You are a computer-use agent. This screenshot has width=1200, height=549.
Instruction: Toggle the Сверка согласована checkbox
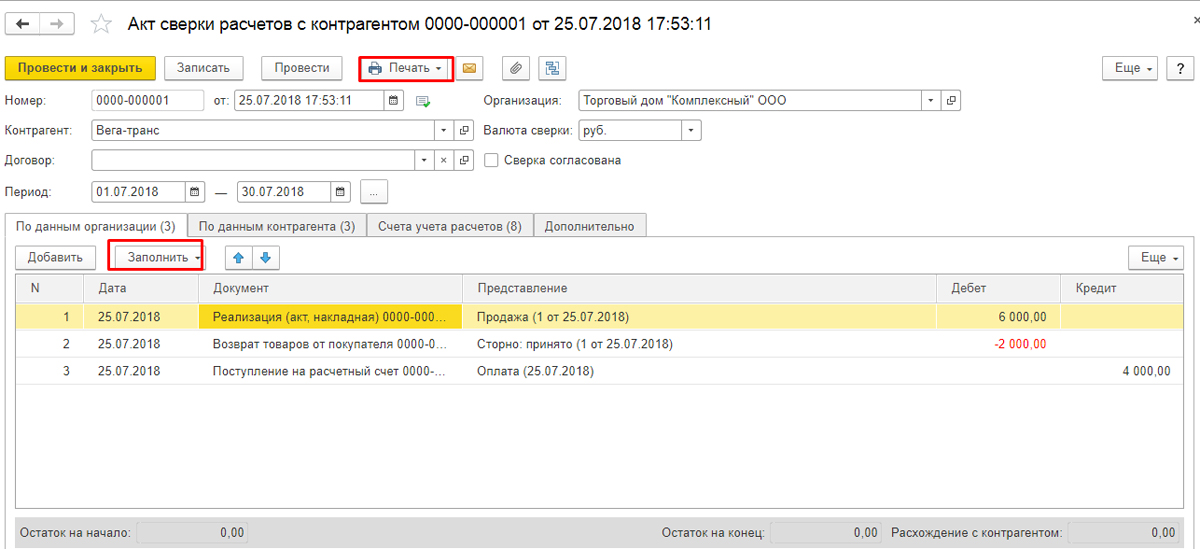pos(491,160)
